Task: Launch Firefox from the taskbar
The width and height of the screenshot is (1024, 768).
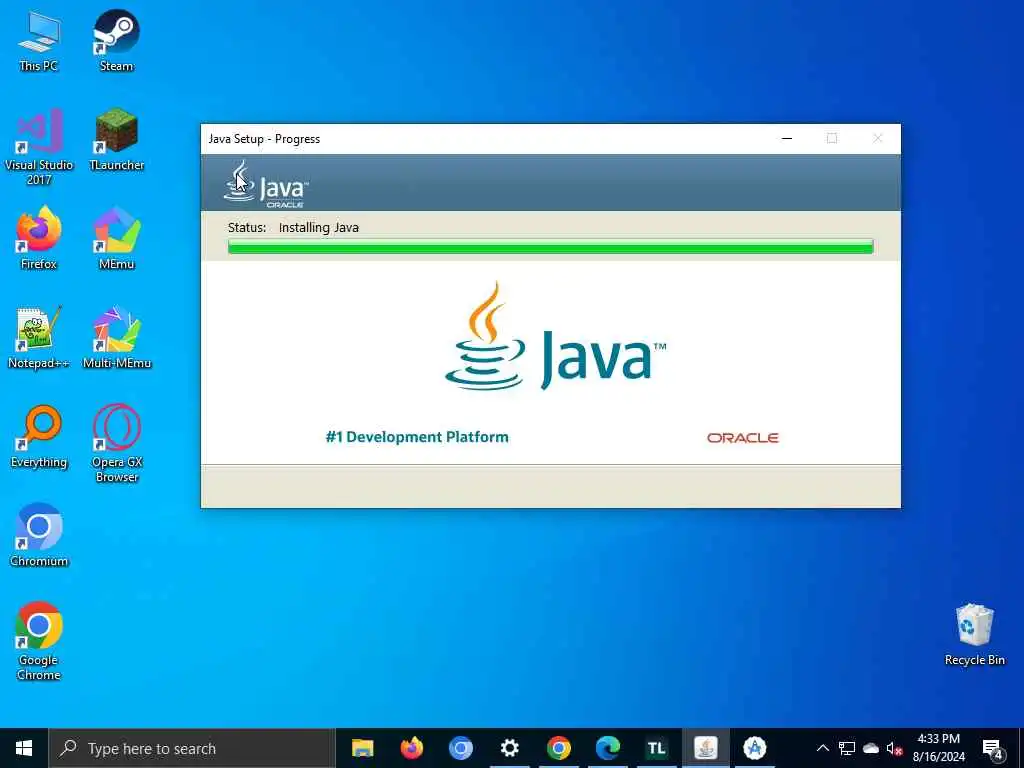Action: 411,748
